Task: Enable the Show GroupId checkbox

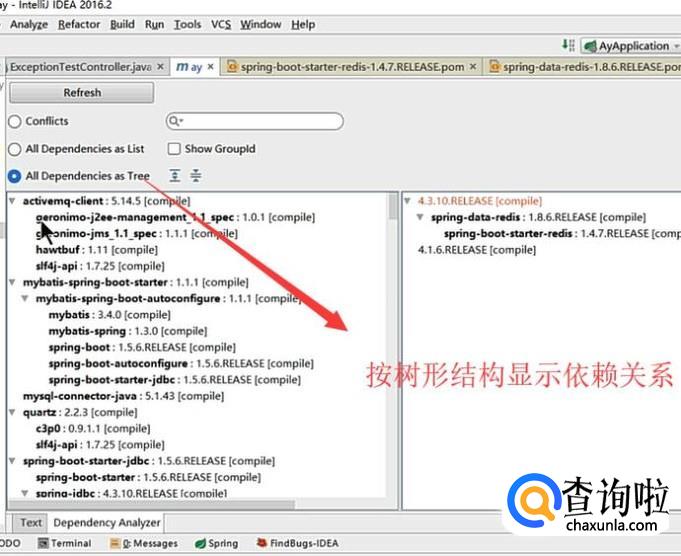Action: pos(174,149)
